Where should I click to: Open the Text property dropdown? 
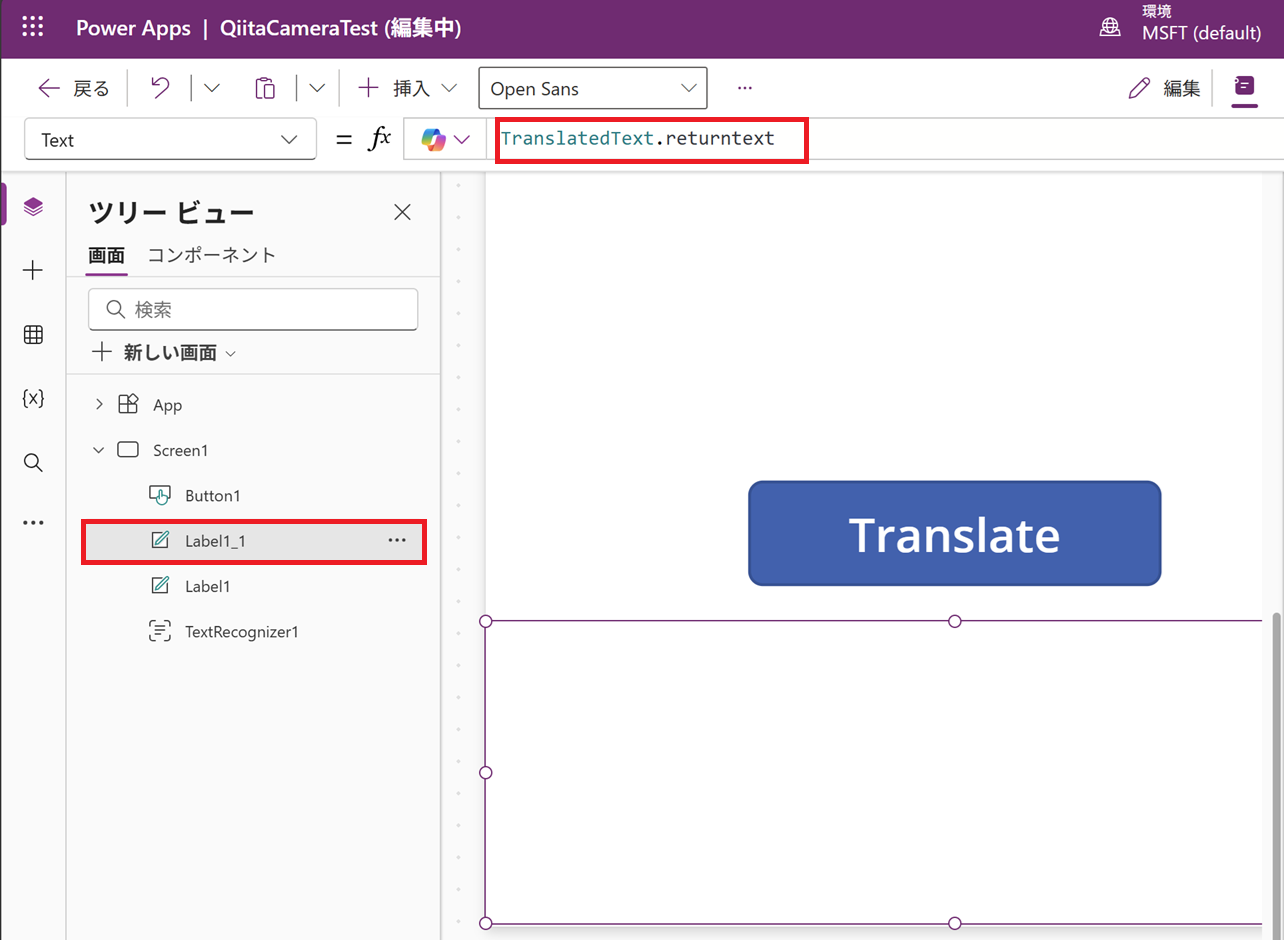point(170,140)
